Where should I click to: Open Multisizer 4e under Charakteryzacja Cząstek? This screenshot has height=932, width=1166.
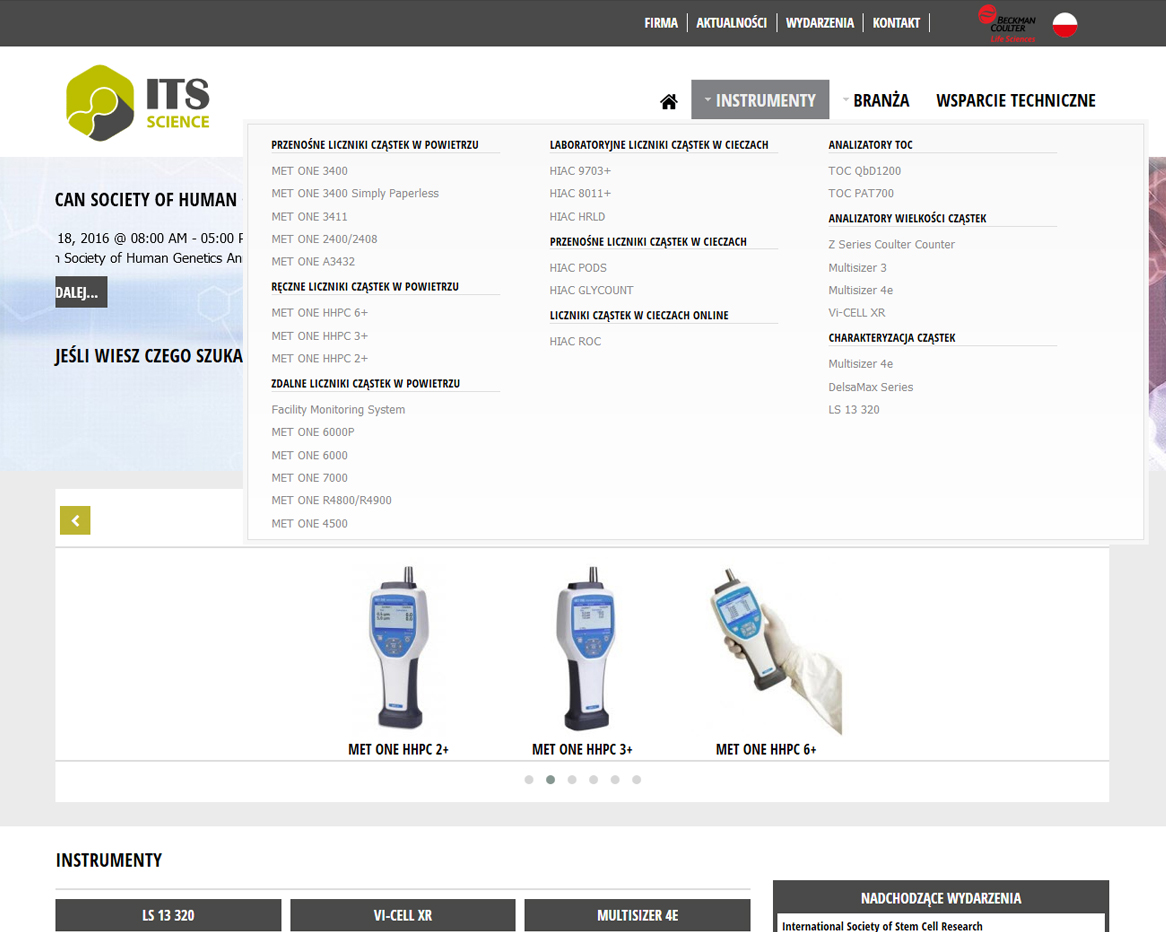pos(860,364)
